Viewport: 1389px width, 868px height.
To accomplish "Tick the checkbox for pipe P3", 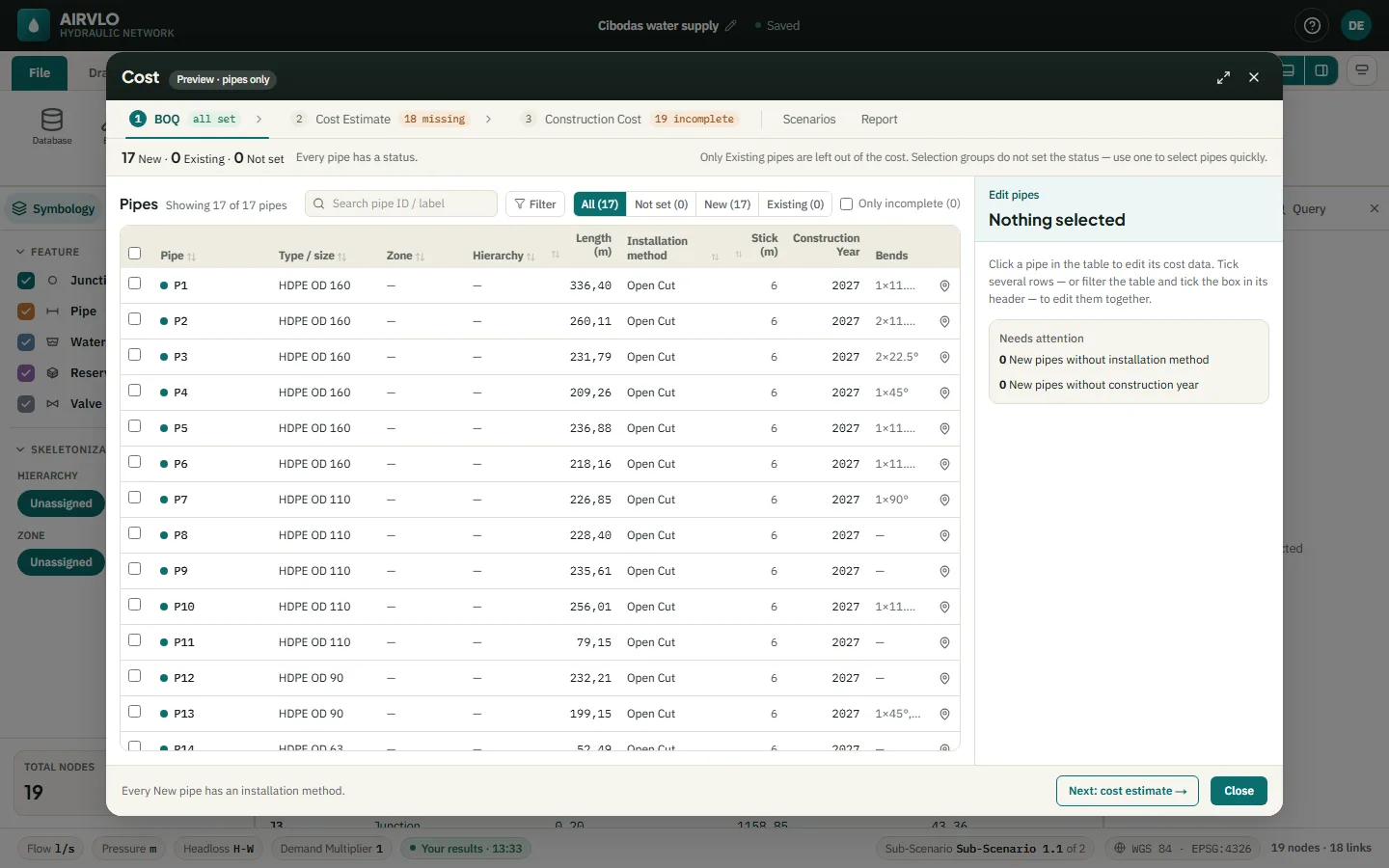I will tap(135, 355).
